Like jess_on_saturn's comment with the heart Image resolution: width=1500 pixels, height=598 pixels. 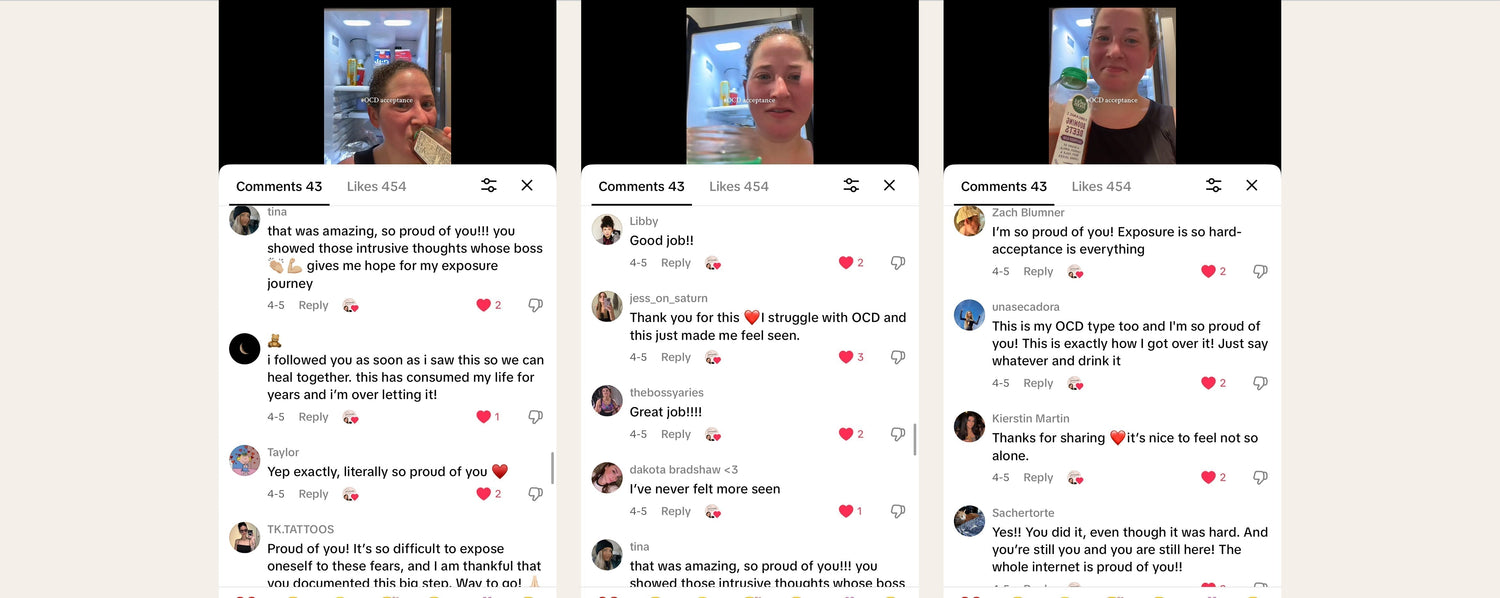pyautogui.click(x=846, y=357)
